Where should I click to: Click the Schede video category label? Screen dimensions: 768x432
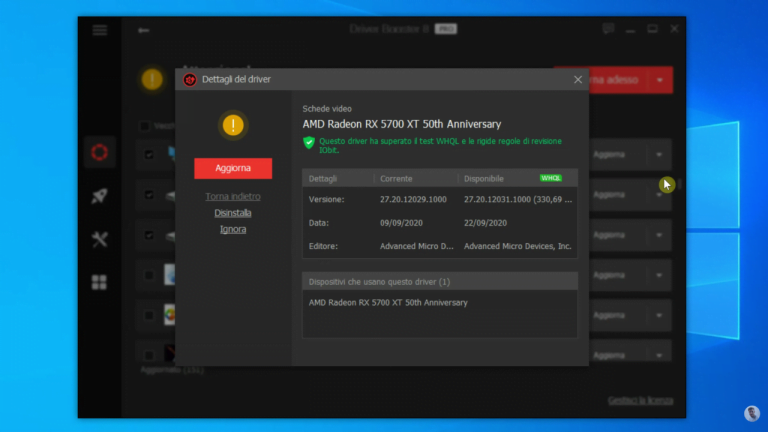pos(327,109)
